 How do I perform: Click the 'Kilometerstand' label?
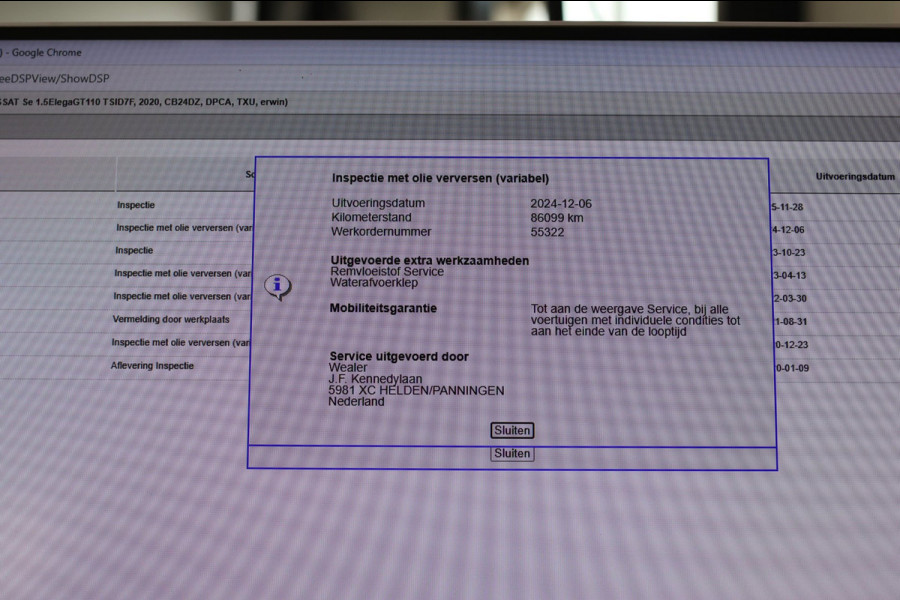(371, 218)
